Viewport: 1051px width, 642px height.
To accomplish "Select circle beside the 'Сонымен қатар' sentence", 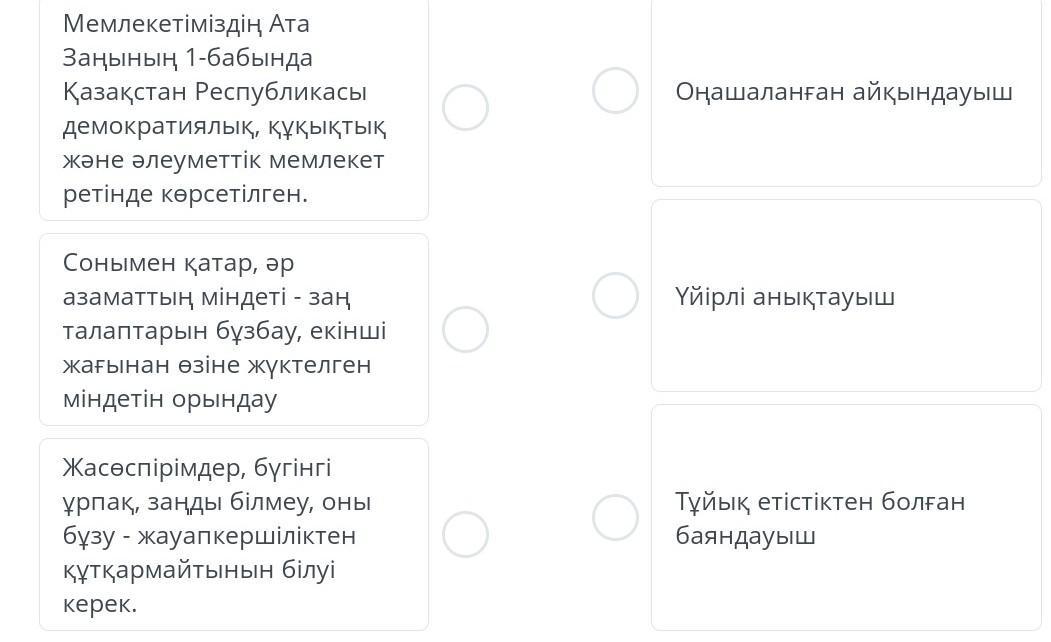I will coord(465,330).
